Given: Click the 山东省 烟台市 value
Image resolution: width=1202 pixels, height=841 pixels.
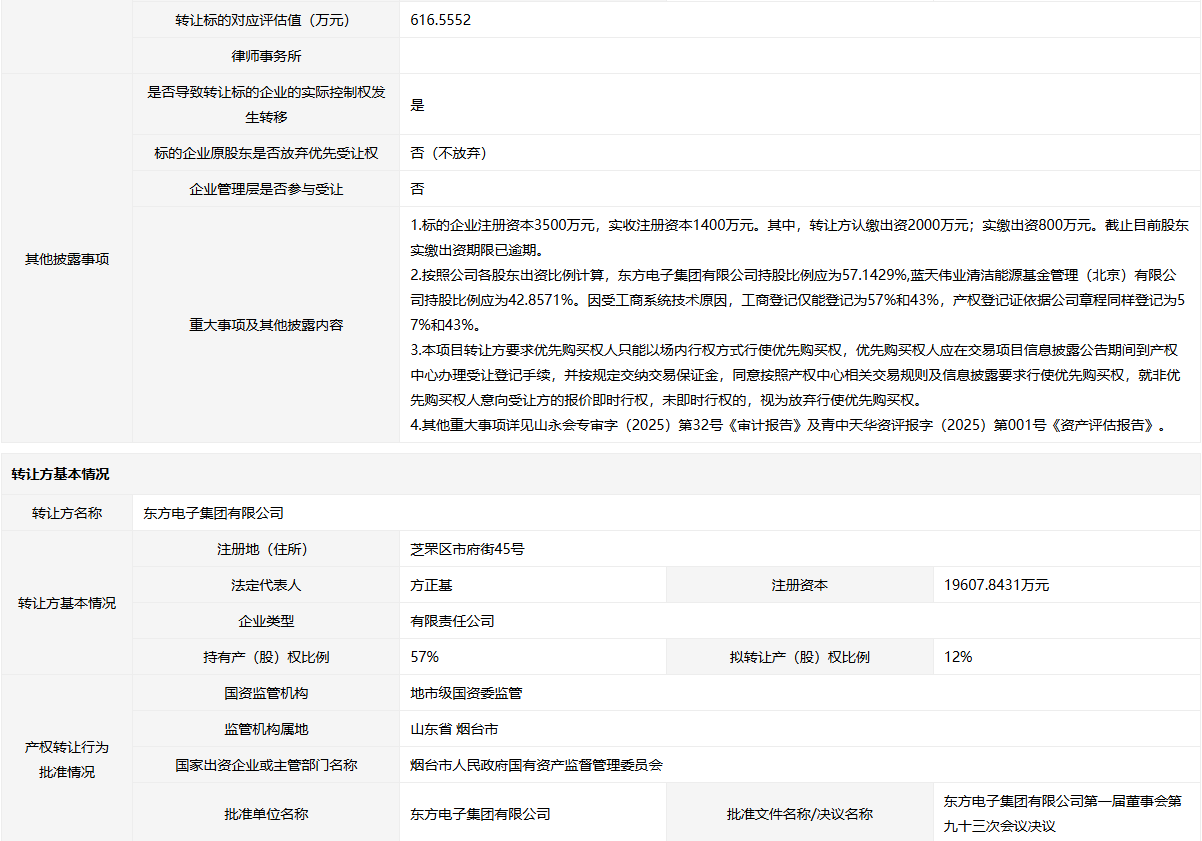Looking at the screenshot, I should [454, 729].
